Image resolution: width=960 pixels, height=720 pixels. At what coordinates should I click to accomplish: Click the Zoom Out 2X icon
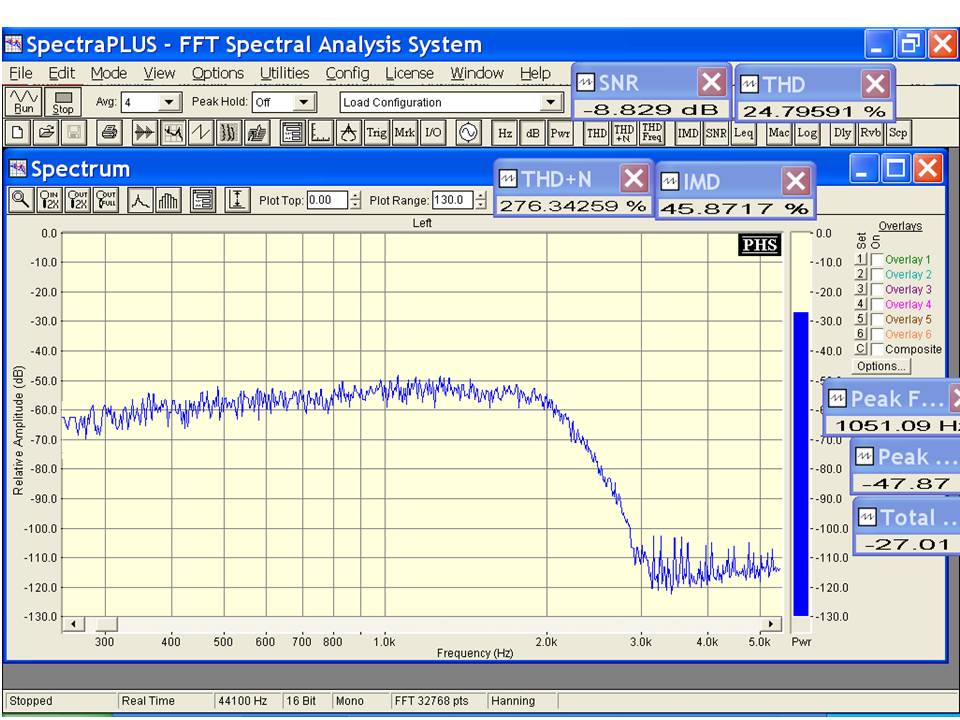pos(78,200)
